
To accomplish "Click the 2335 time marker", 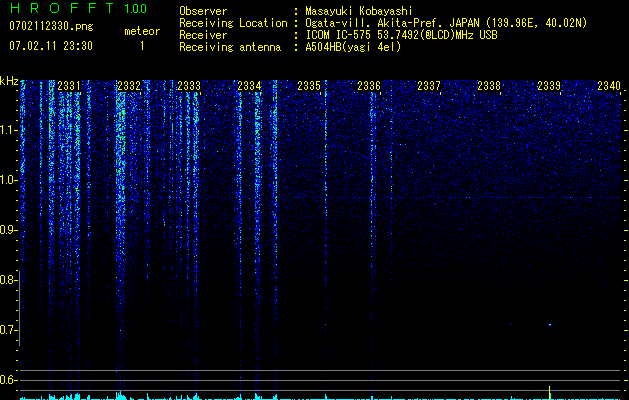I will click(309, 86).
